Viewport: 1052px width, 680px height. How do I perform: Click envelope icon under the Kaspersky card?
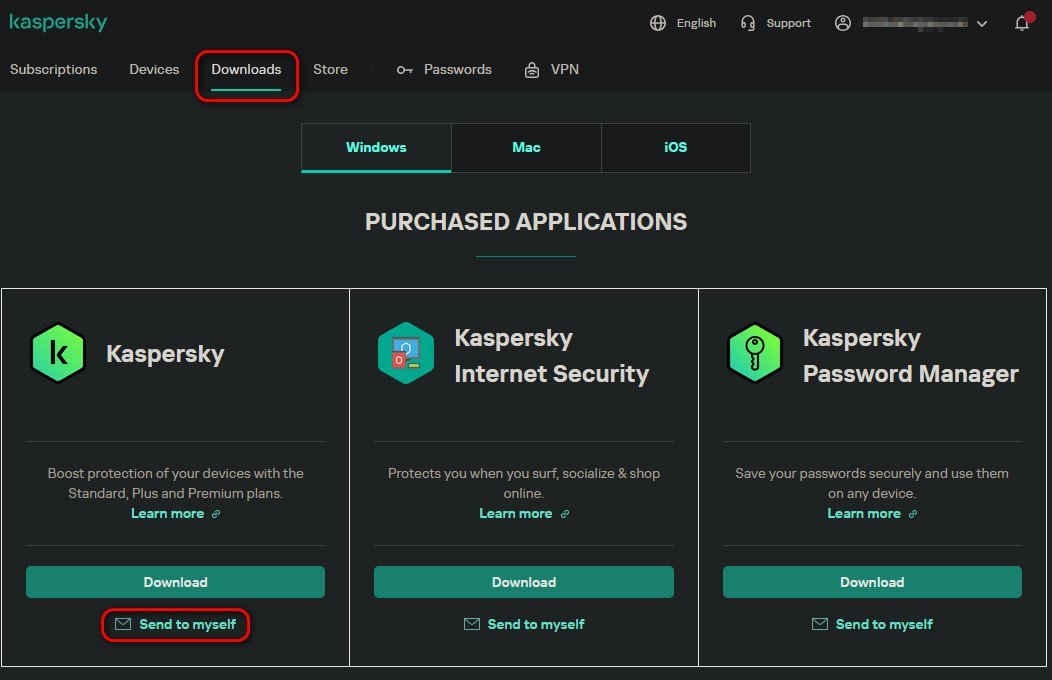[123, 624]
